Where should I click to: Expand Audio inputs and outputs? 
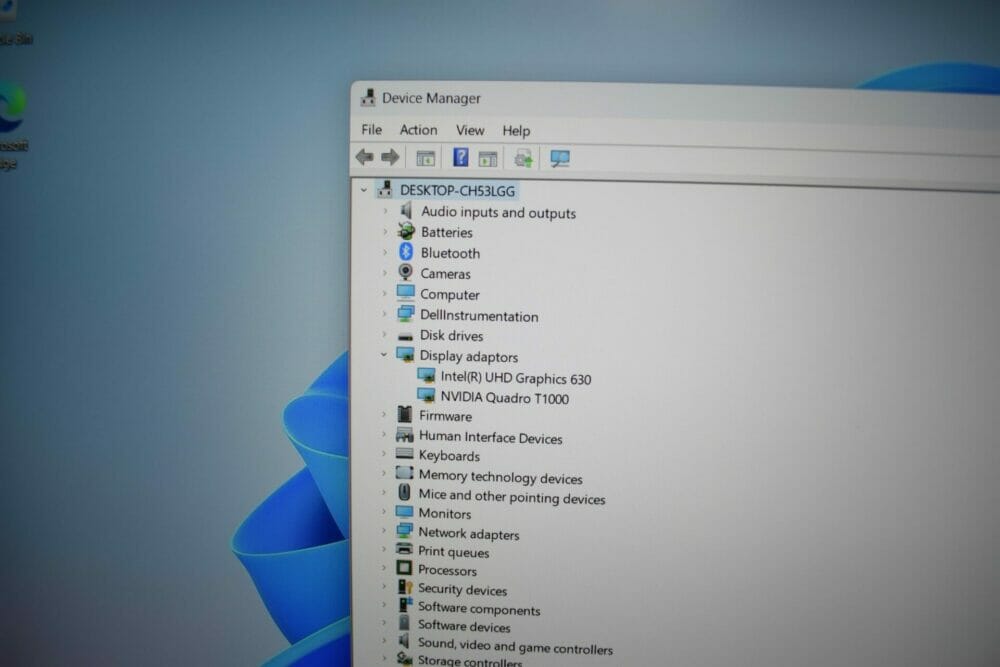385,210
